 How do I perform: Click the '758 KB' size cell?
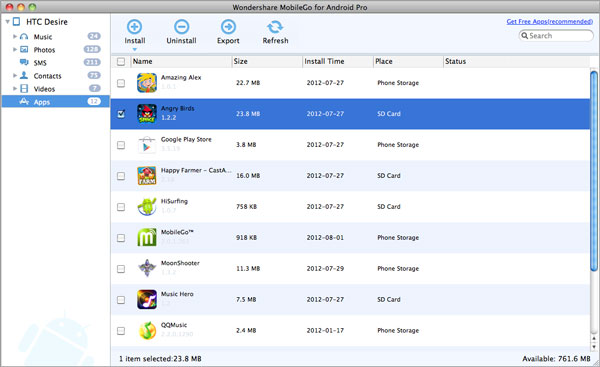coord(246,207)
